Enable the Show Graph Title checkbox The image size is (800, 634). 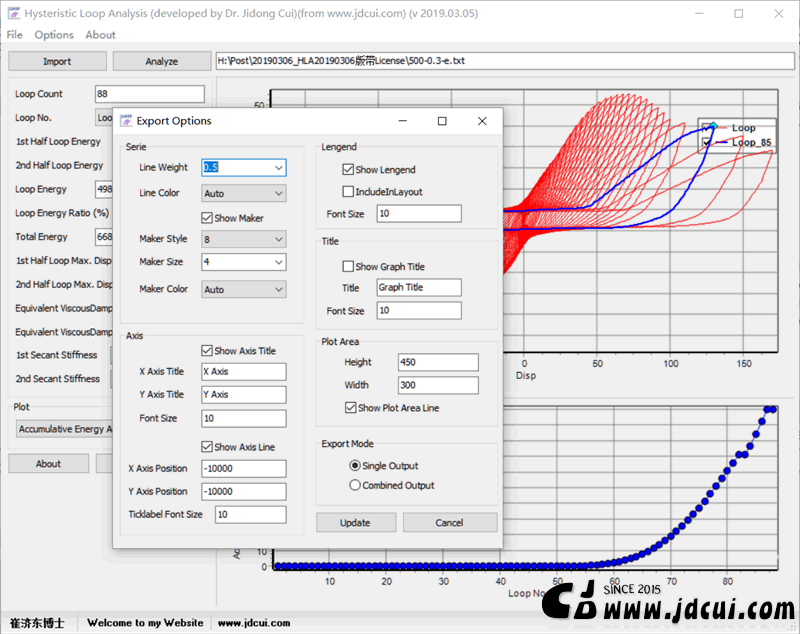coord(348,266)
